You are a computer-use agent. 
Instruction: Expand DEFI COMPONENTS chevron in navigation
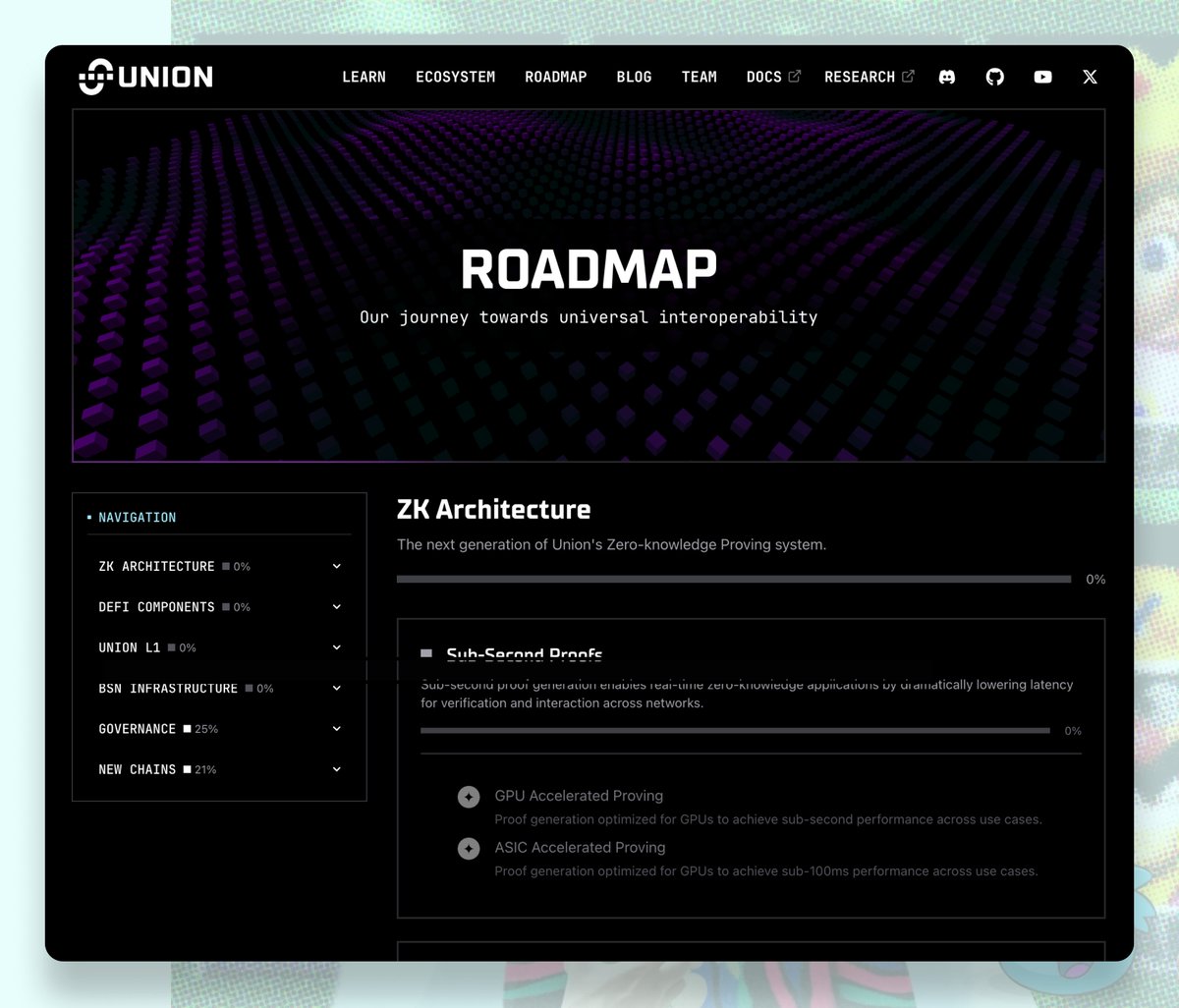tap(337, 606)
